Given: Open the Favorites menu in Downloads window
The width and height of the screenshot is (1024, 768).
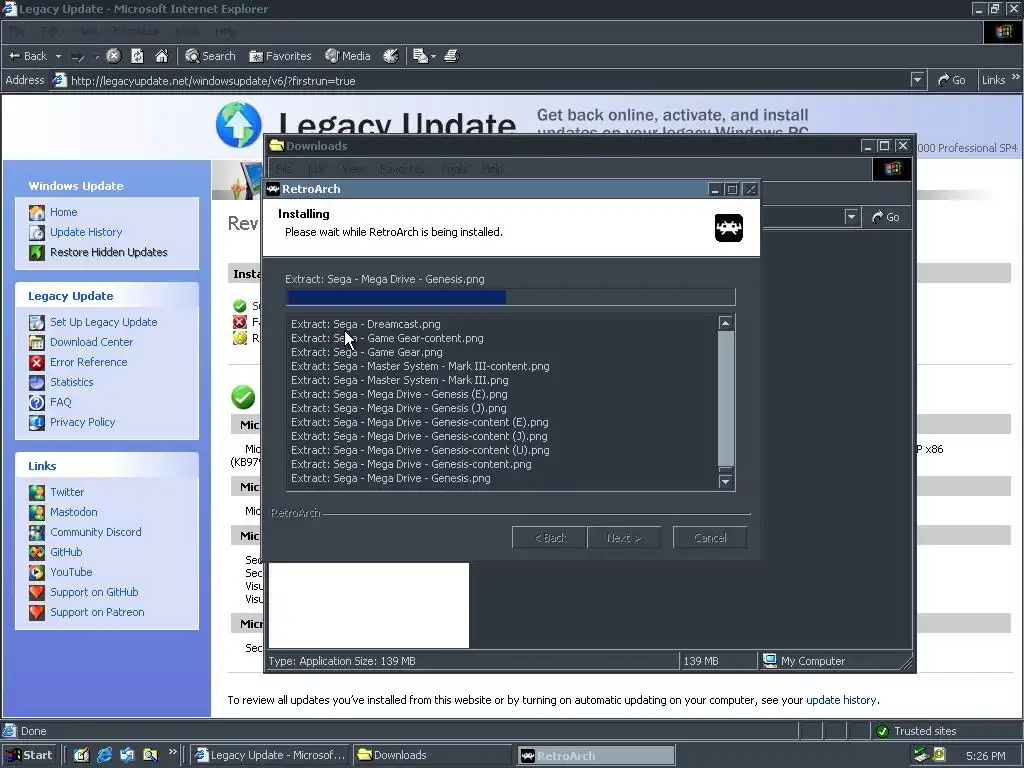Looking at the screenshot, I should [x=402, y=170].
